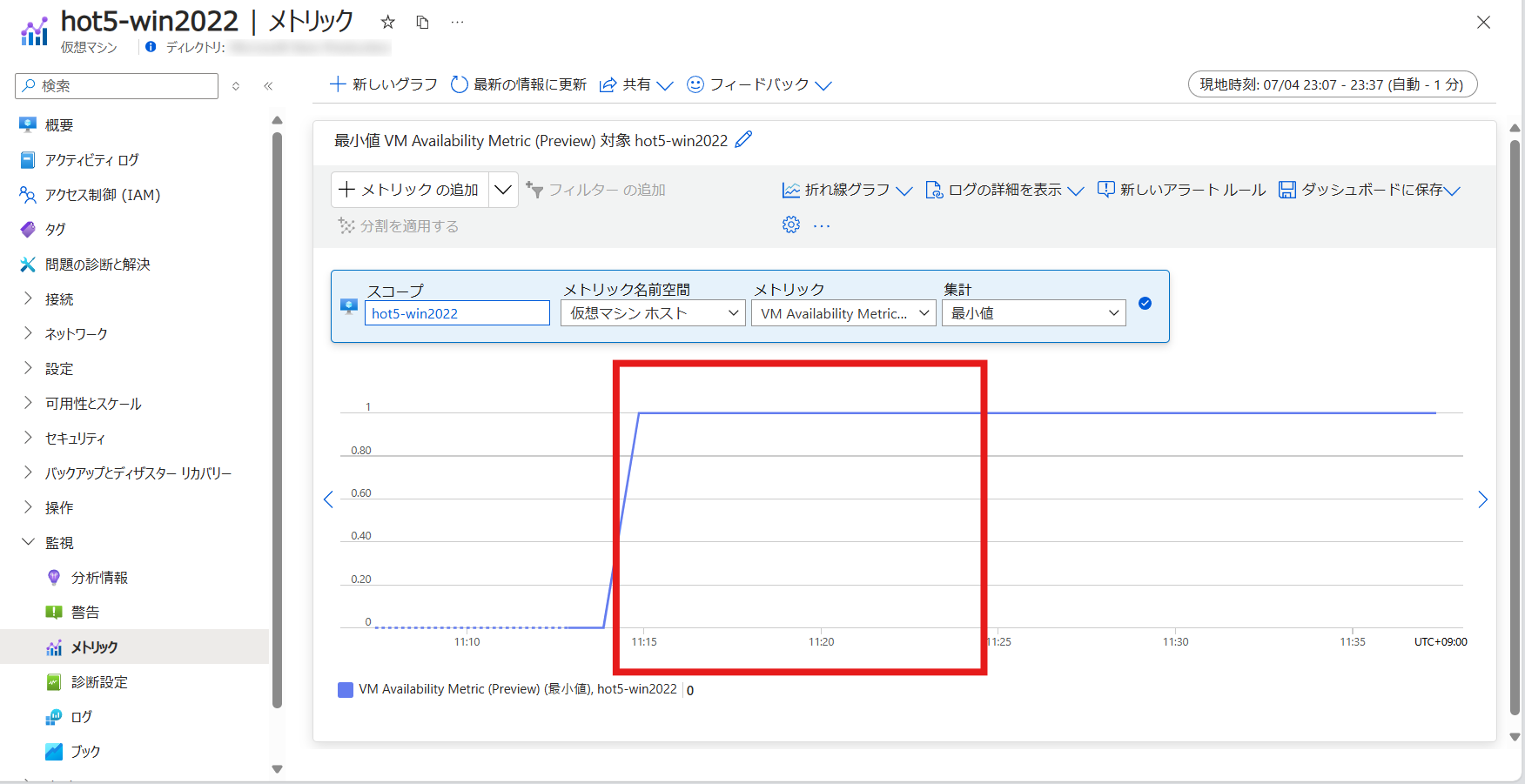Collapse the 監視 section
1525x784 pixels.
click(x=28, y=542)
